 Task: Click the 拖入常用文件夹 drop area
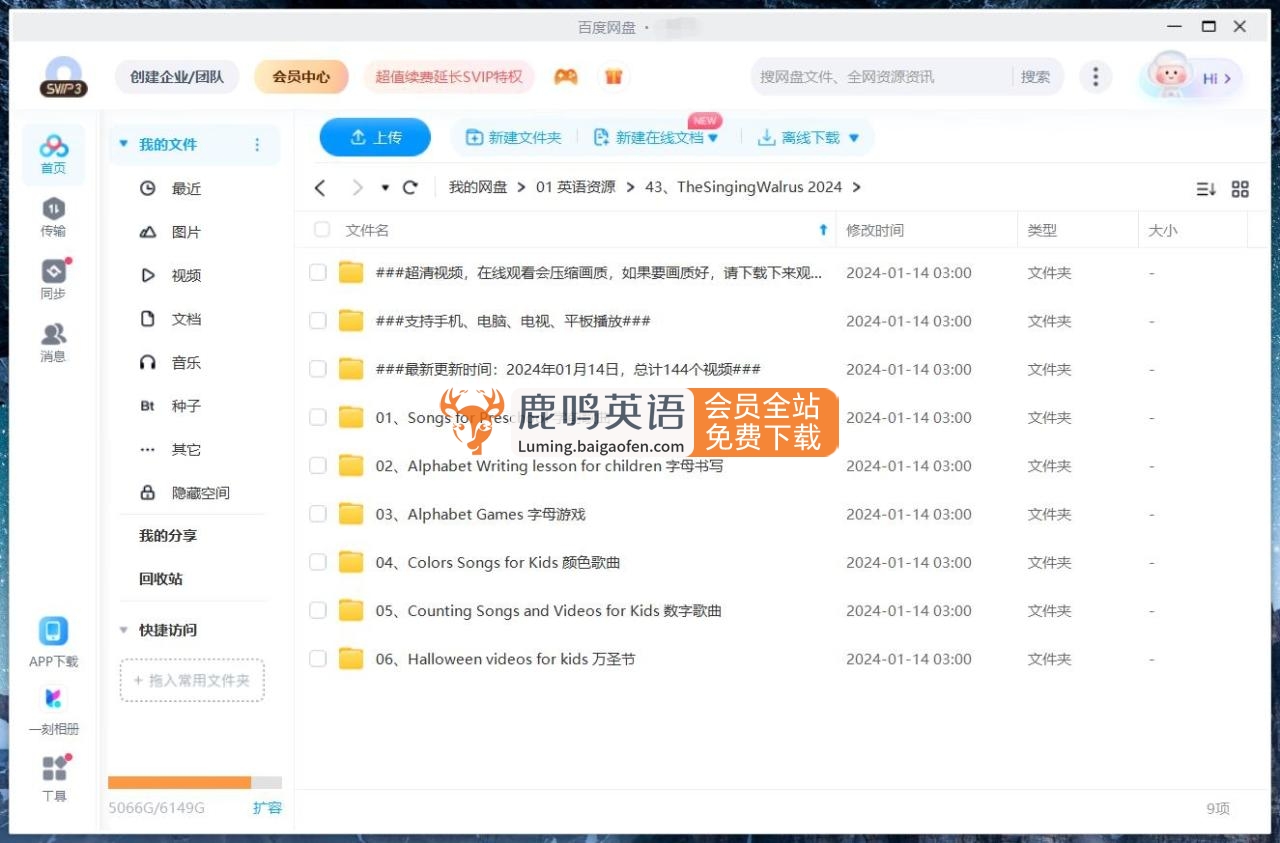192,680
